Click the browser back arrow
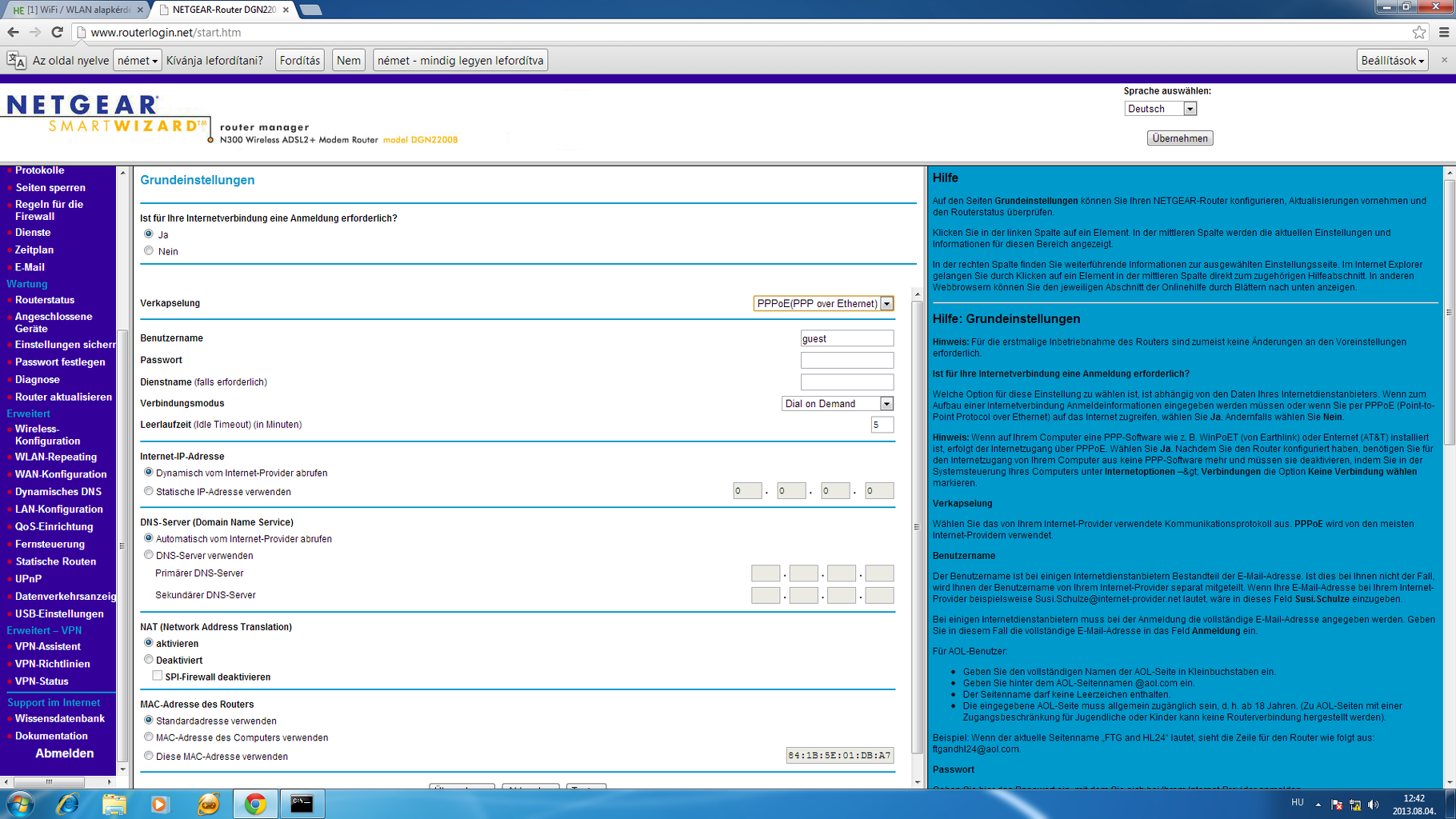 [x=13, y=33]
